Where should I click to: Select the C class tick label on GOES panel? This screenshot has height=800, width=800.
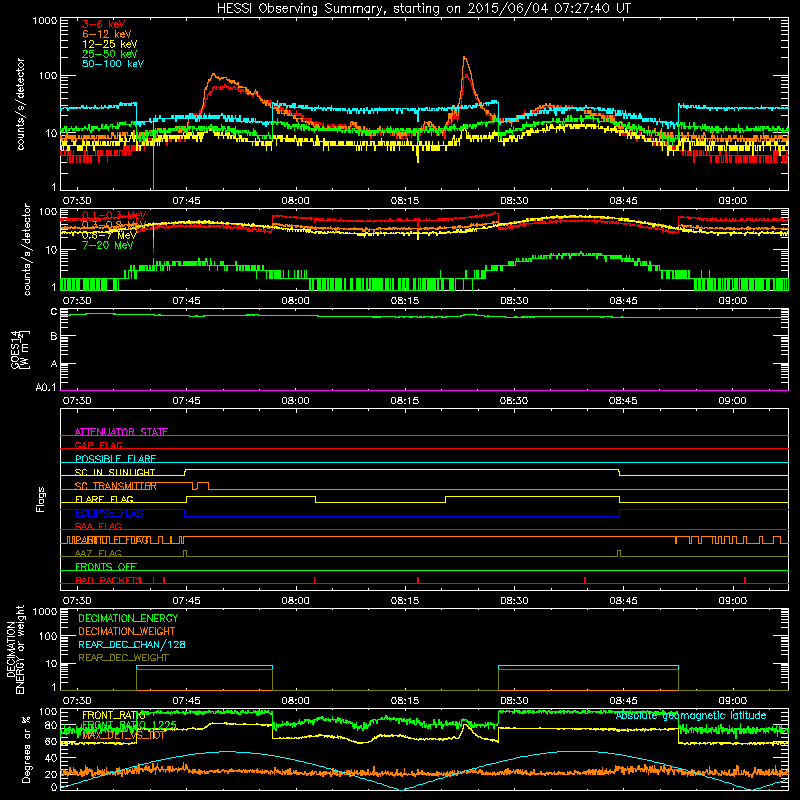pyautogui.click(x=54, y=312)
